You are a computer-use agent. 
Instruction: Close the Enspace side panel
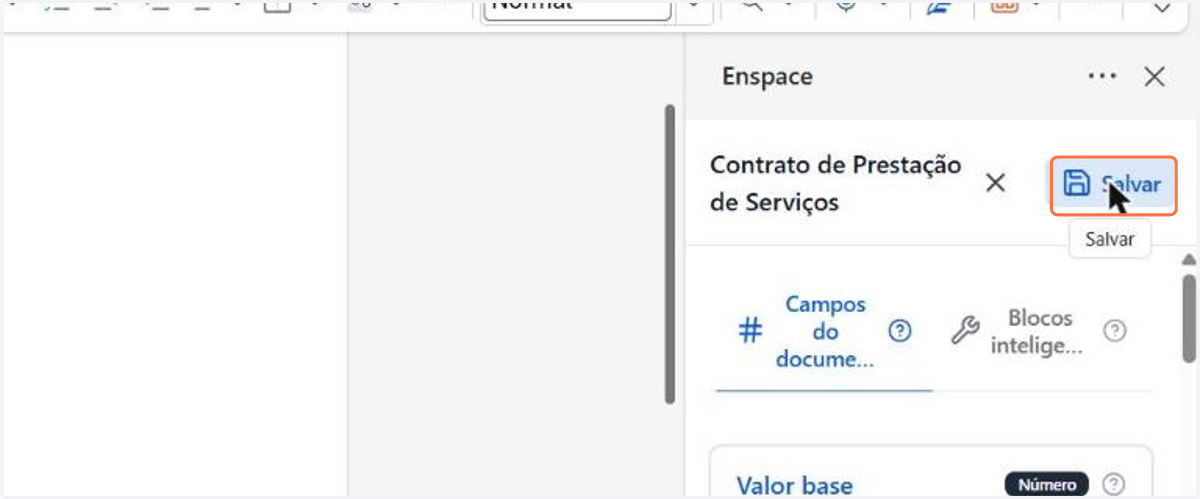1154,77
